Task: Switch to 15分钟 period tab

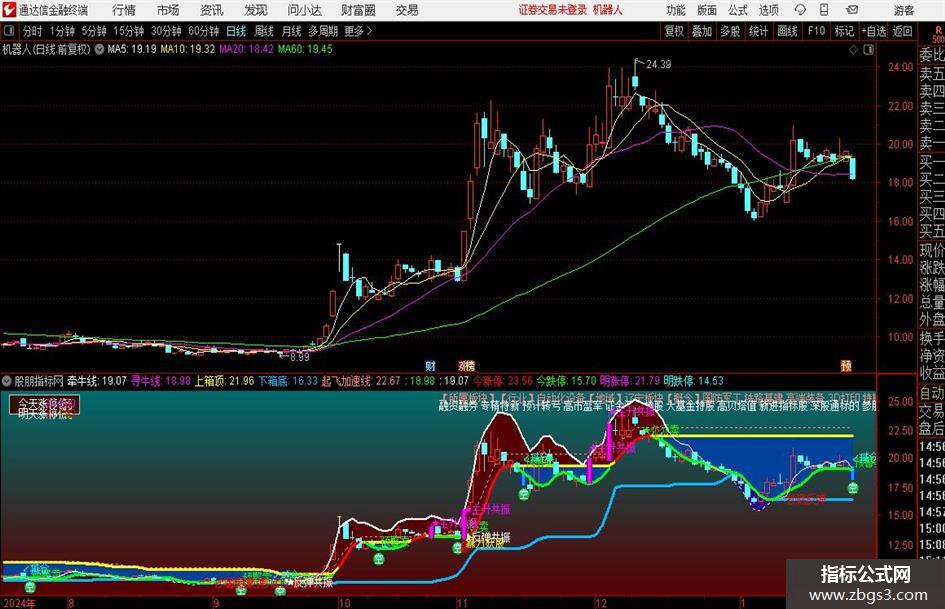Action: pos(128,31)
